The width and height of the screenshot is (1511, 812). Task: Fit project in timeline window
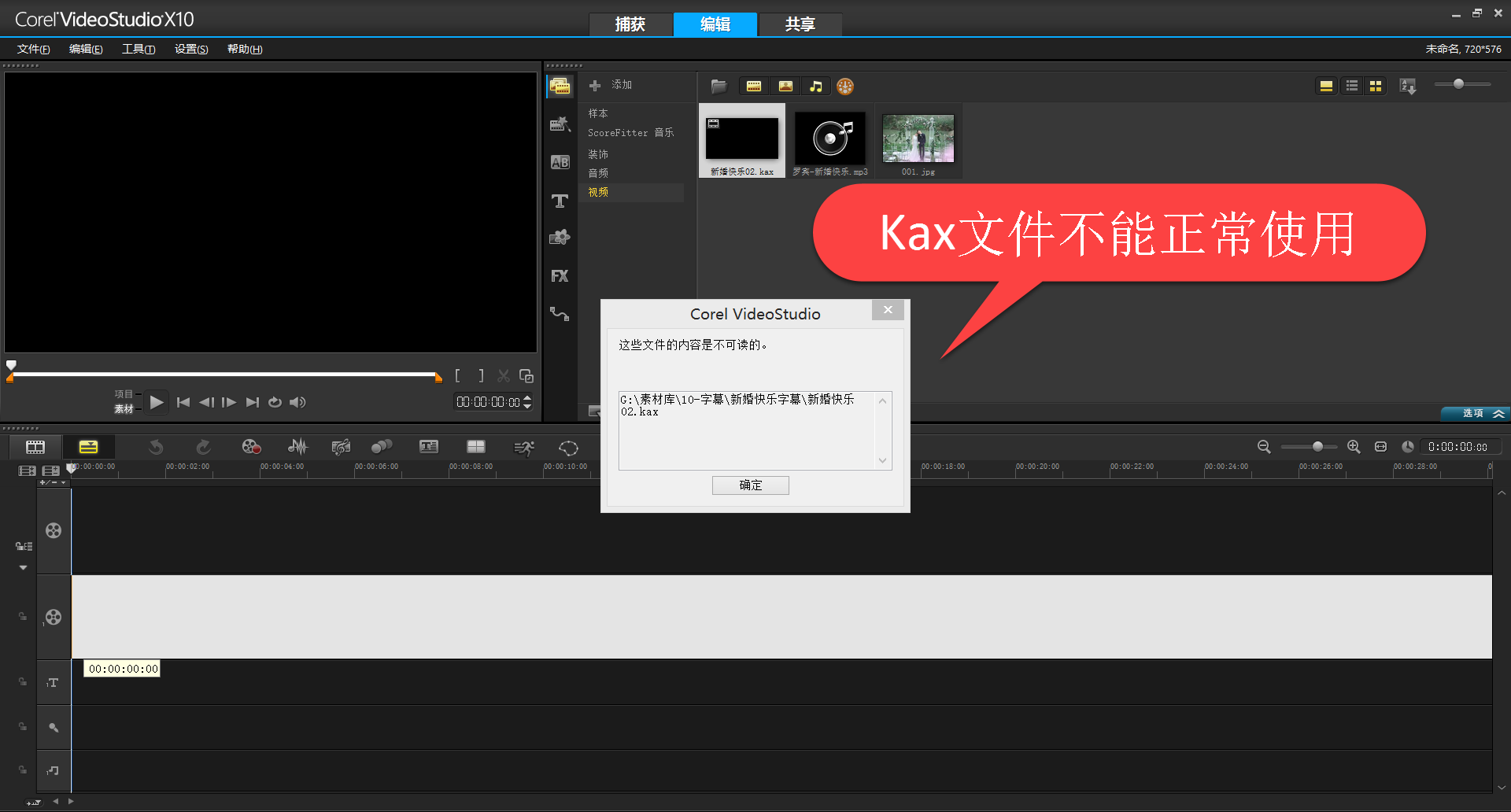[x=1380, y=446]
